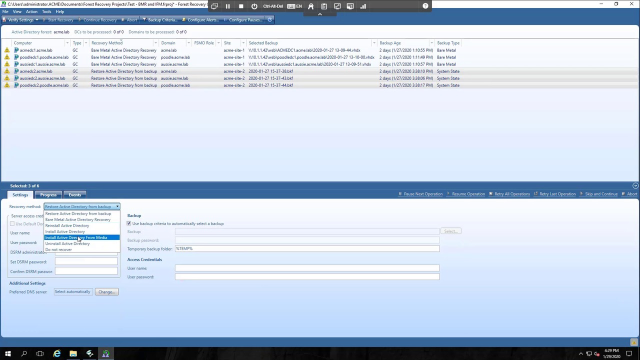Open the Recovery Method column filter dropdown
The width and height of the screenshot is (640, 360).
pyautogui.click(x=156, y=43)
